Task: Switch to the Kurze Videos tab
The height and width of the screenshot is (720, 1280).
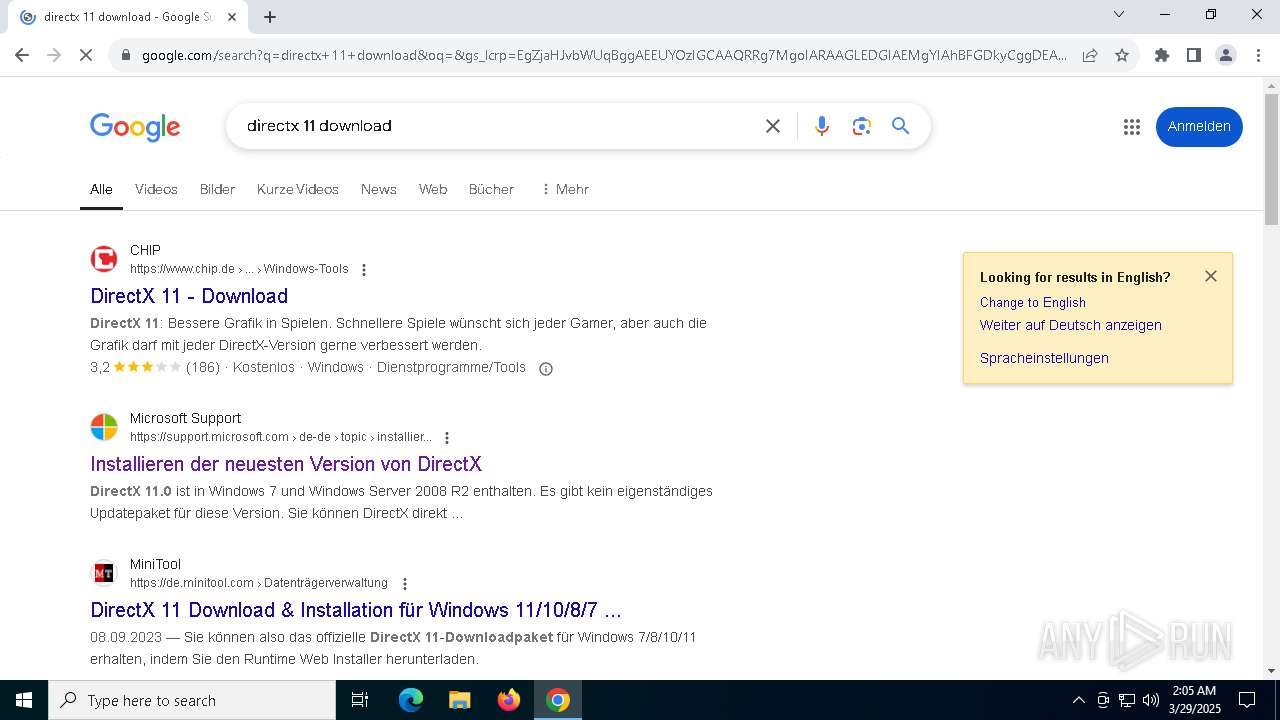Action: pyautogui.click(x=298, y=189)
